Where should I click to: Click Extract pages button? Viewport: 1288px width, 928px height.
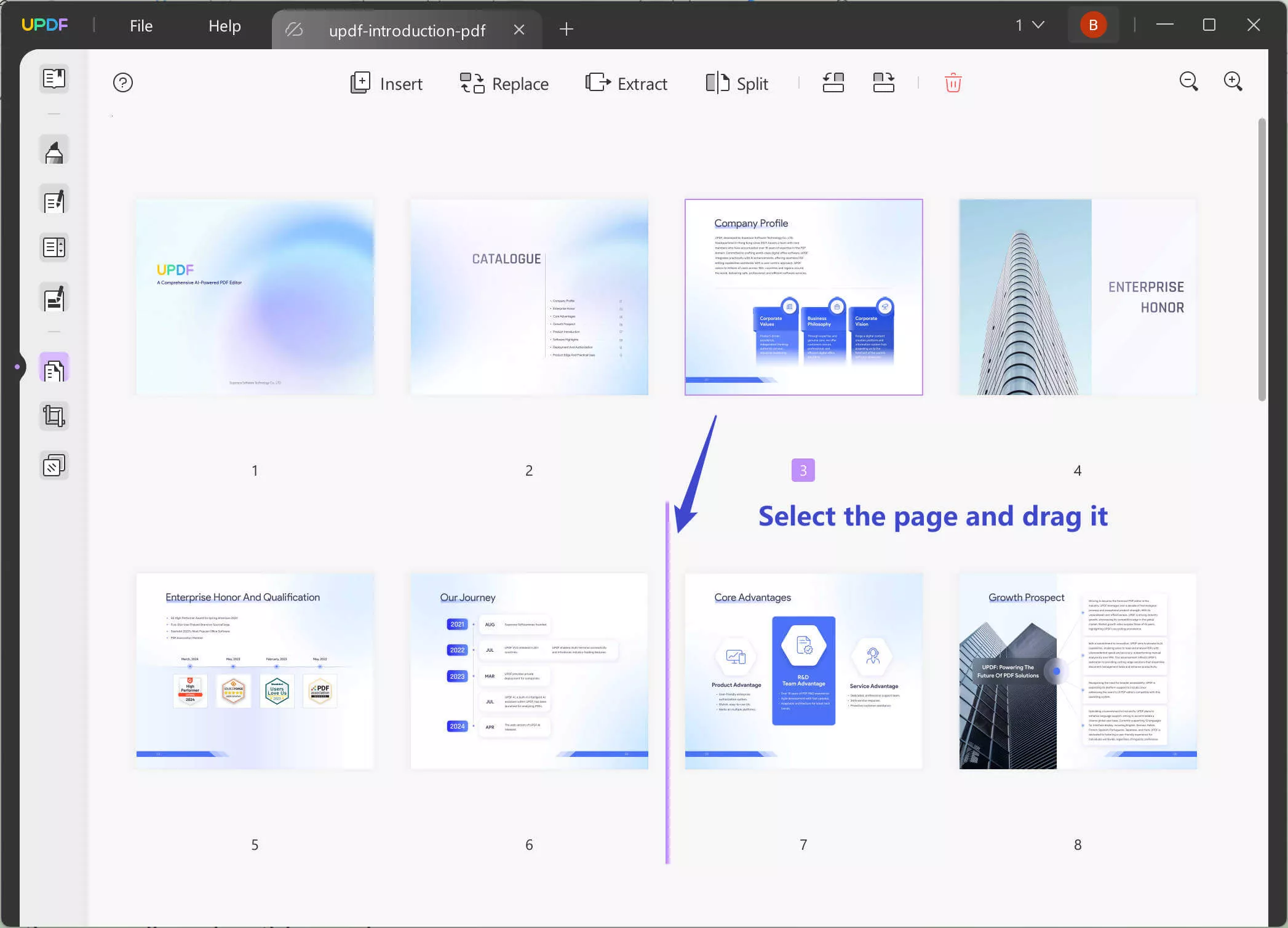(626, 83)
